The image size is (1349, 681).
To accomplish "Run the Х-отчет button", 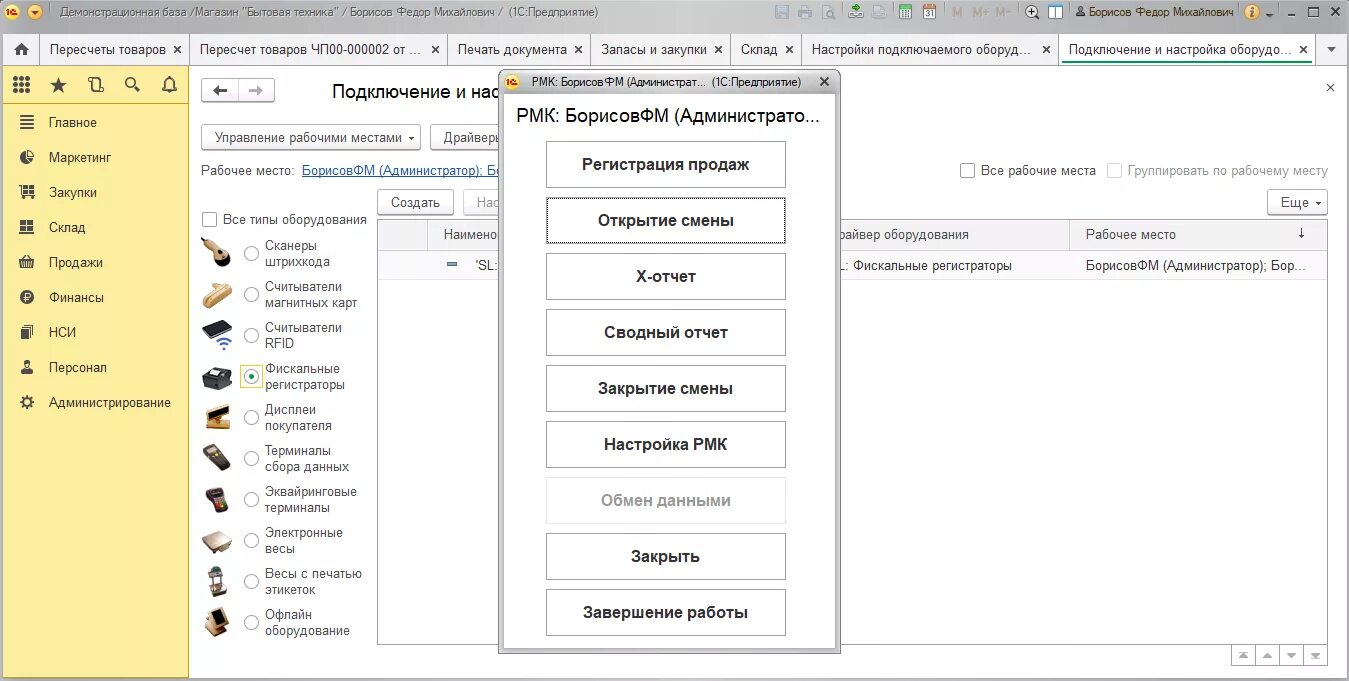I will click(666, 276).
